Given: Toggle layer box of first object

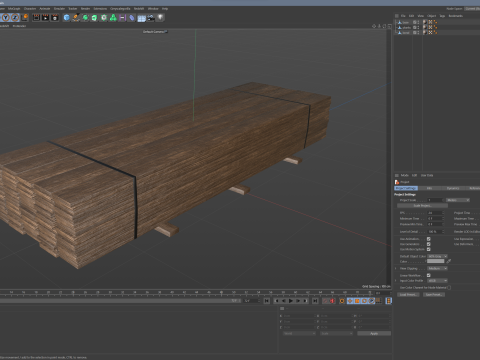Looking at the screenshot, I should [415, 22].
